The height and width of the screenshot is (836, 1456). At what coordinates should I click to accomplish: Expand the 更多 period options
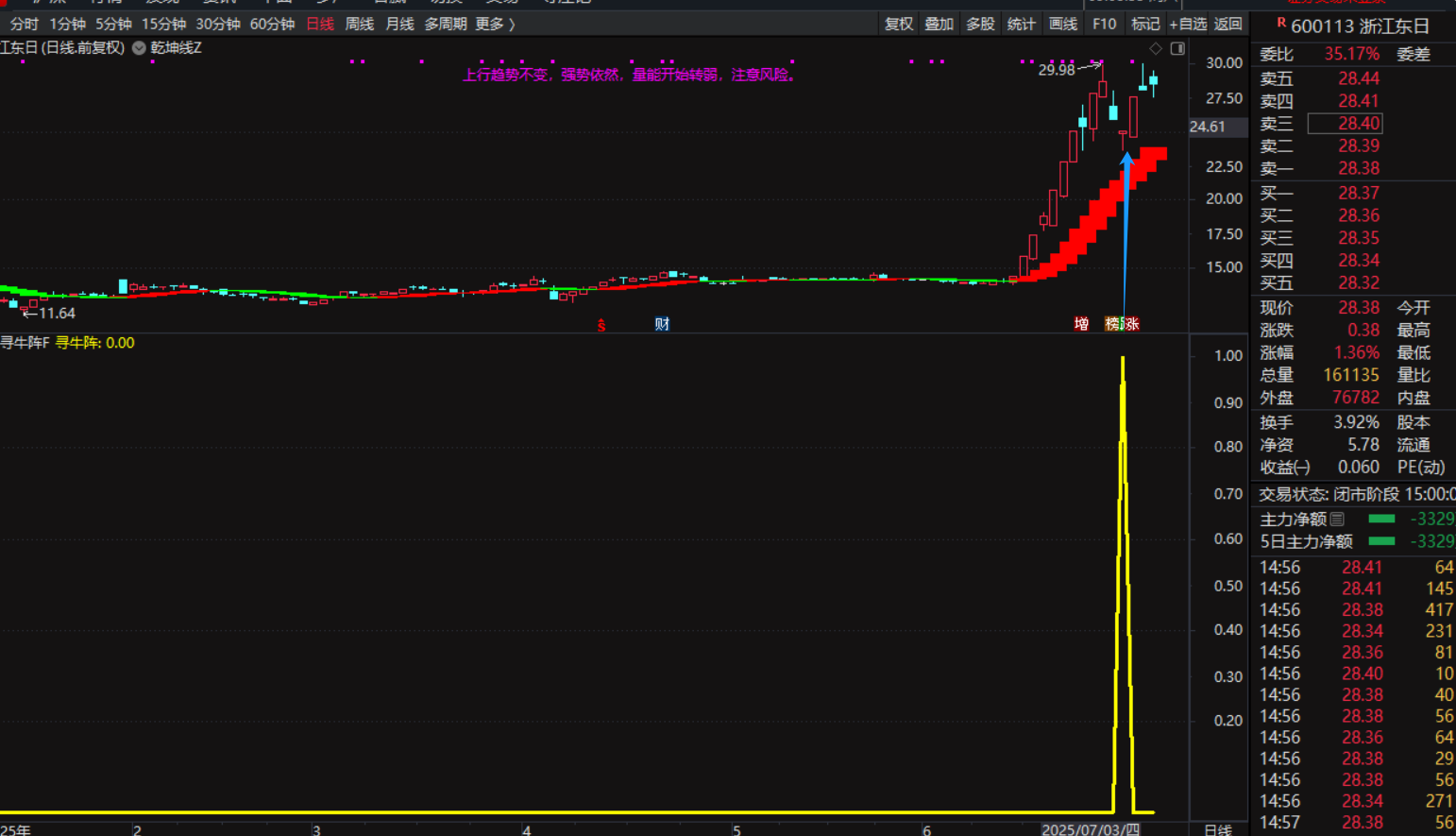[x=495, y=24]
